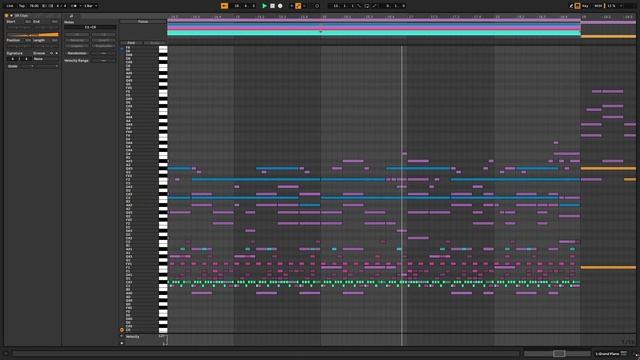Open the 1 Bar quantization dropdown
The height and width of the screenshot is (360, 640).
pyautogui.click(x=91, y=6)
